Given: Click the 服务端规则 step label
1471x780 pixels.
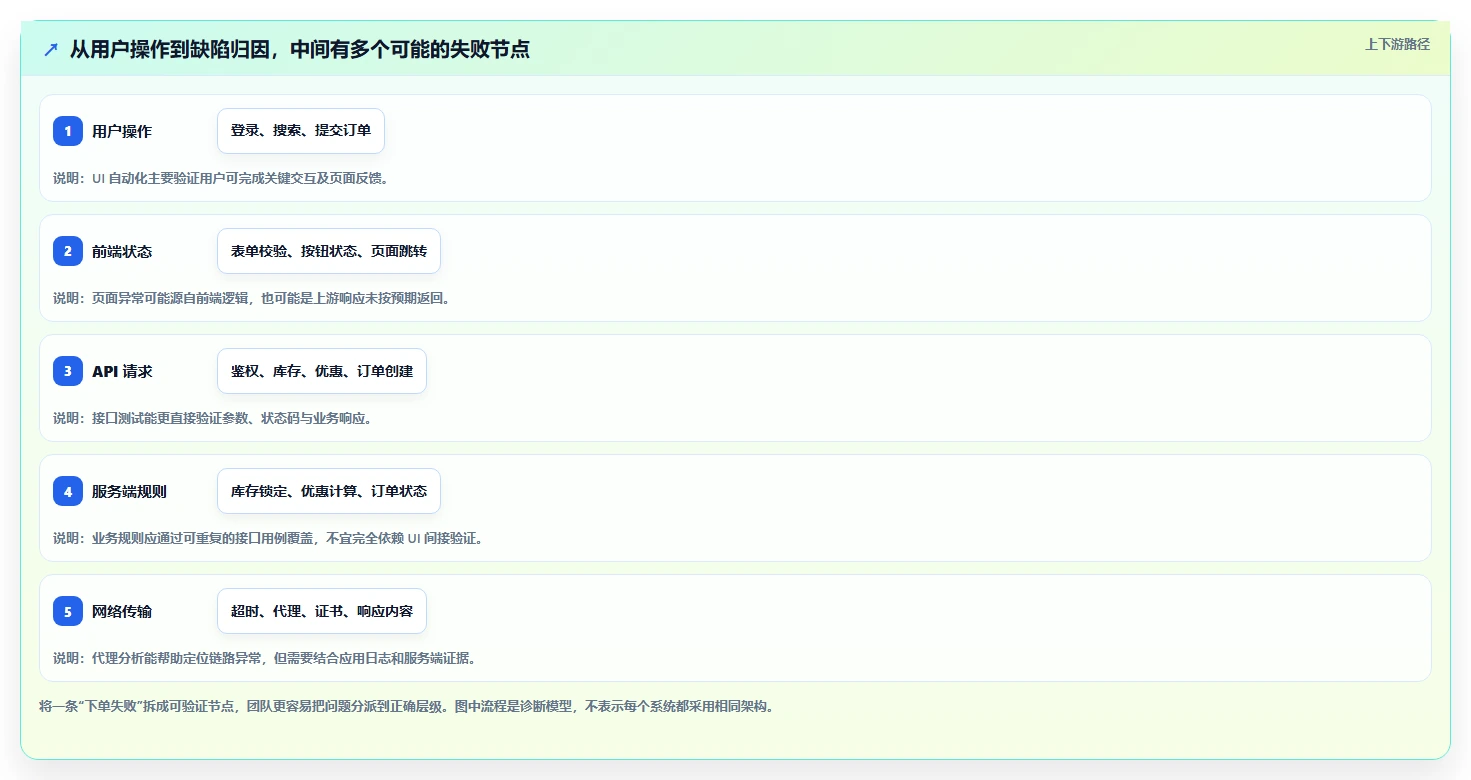Looking at the screenshot, I should 129,492.
